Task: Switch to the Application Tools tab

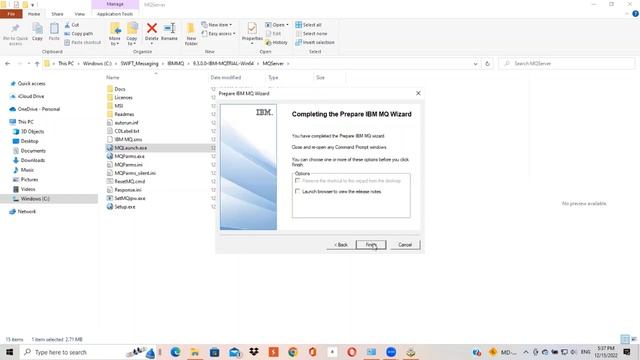Action: pyautogui.click(x=115, y=14)
